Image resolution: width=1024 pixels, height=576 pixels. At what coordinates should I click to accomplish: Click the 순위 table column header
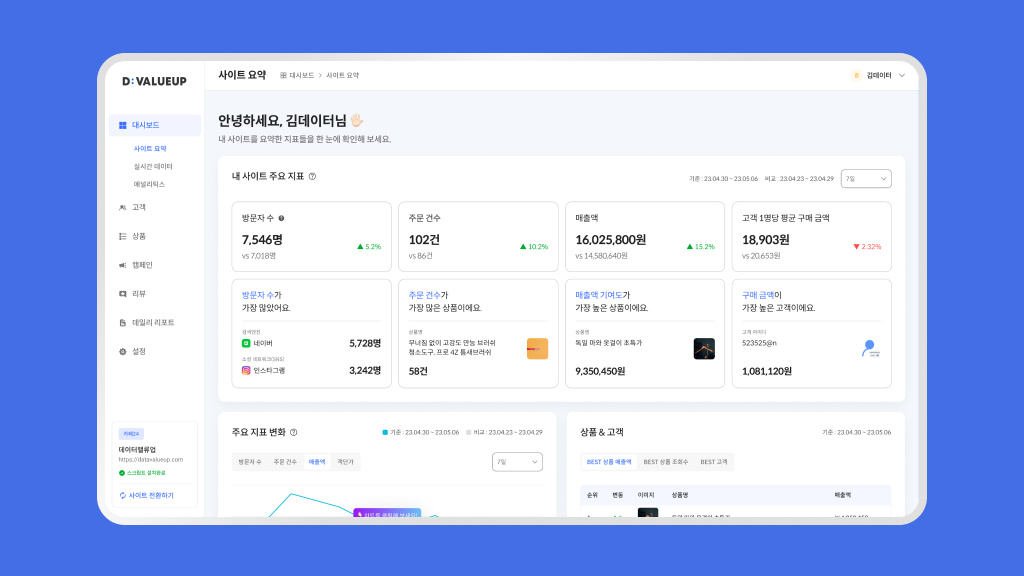click(x=592, y=495)
